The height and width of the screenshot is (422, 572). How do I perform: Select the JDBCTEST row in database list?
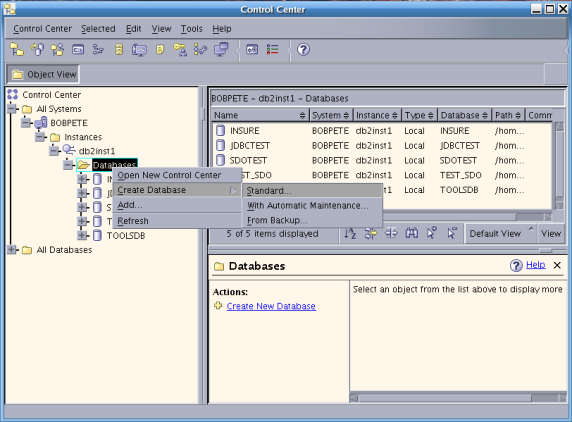pos(382,146)
